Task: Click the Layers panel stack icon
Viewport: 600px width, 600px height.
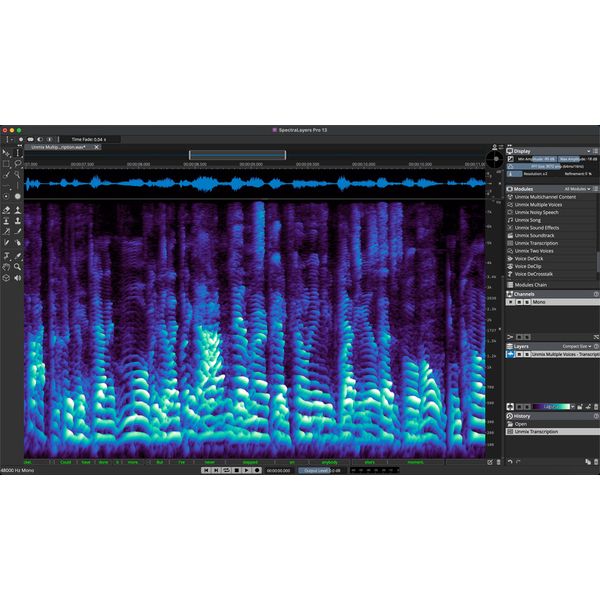Action: 510,346
